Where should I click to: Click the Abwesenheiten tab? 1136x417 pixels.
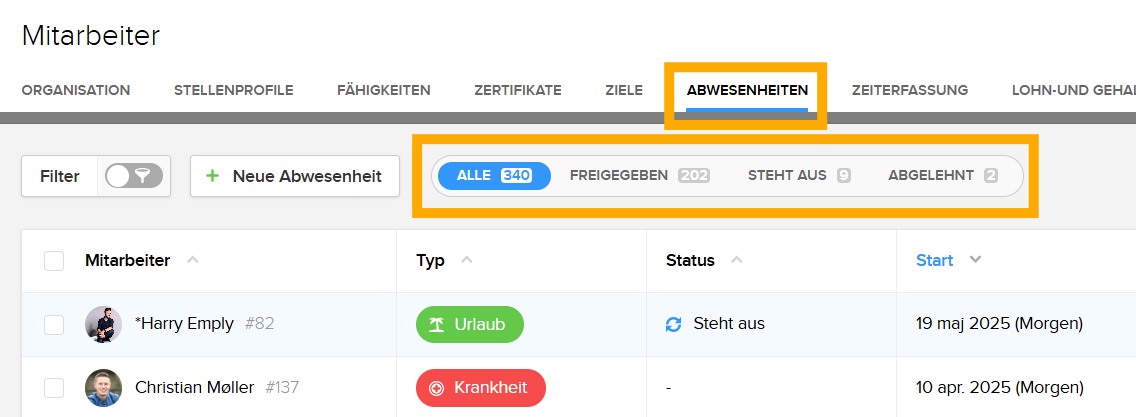(x=747, y=90)
